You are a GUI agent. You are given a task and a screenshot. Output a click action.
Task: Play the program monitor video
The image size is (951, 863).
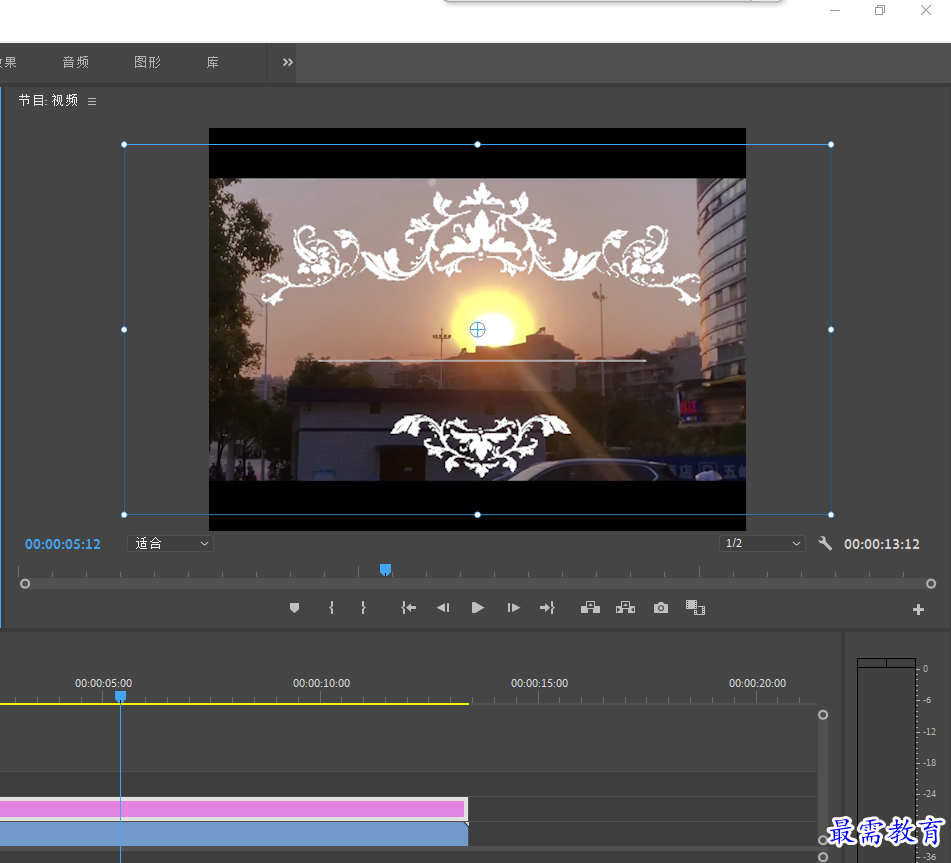(x=477, y=608)
